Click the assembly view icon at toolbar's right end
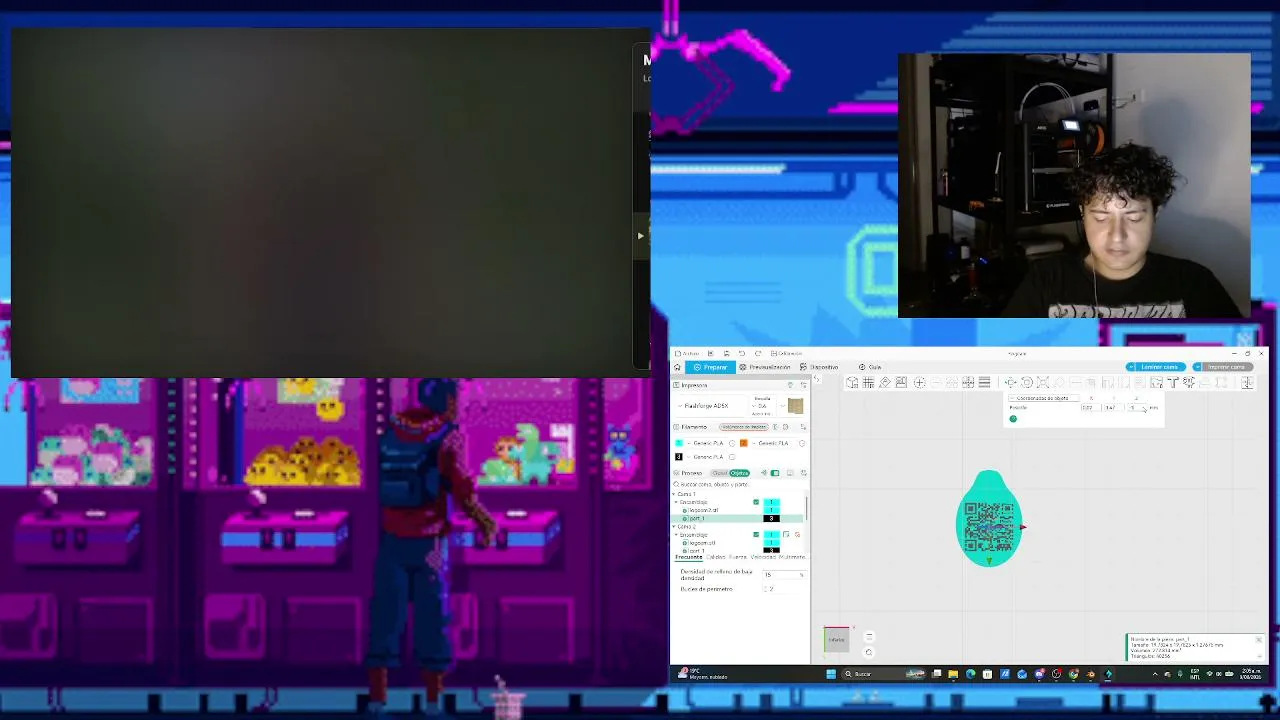 [x=1247, y=382]
